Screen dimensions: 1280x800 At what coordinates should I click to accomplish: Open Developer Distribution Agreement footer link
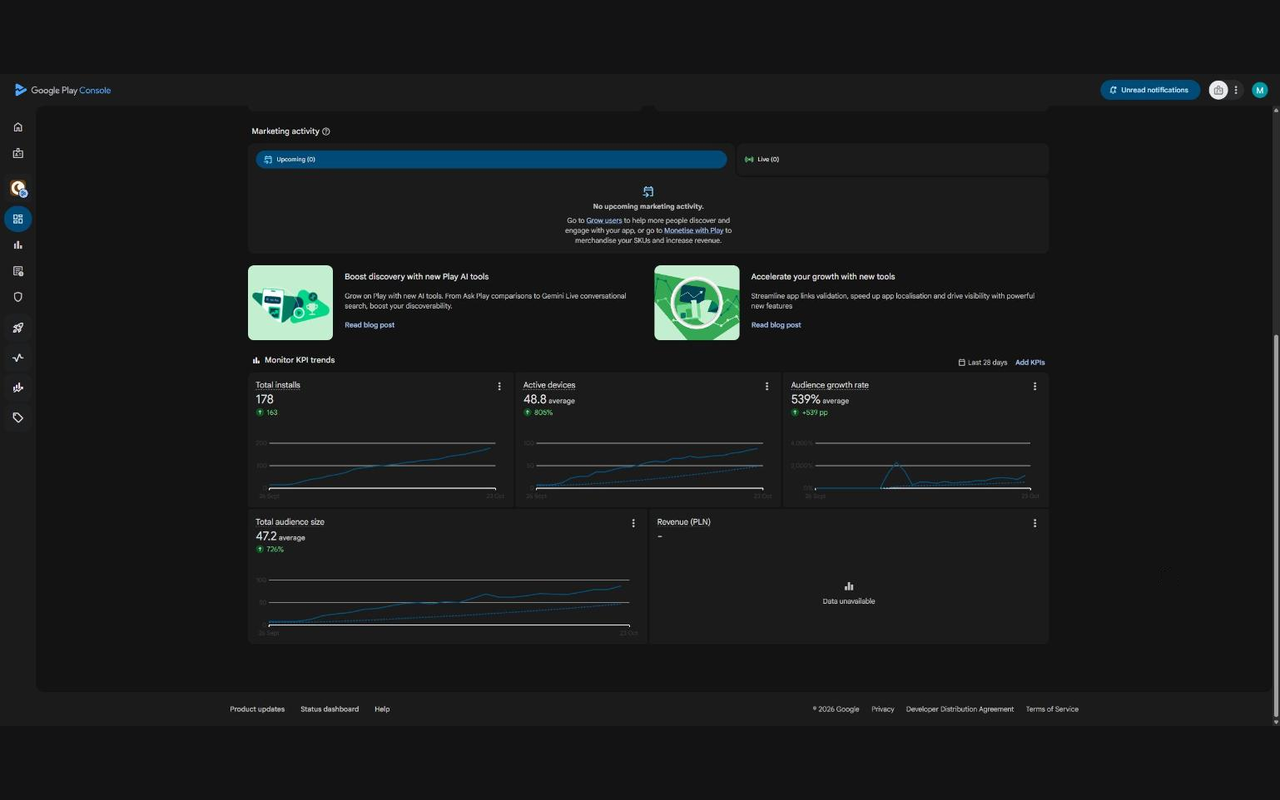[960, 709]
